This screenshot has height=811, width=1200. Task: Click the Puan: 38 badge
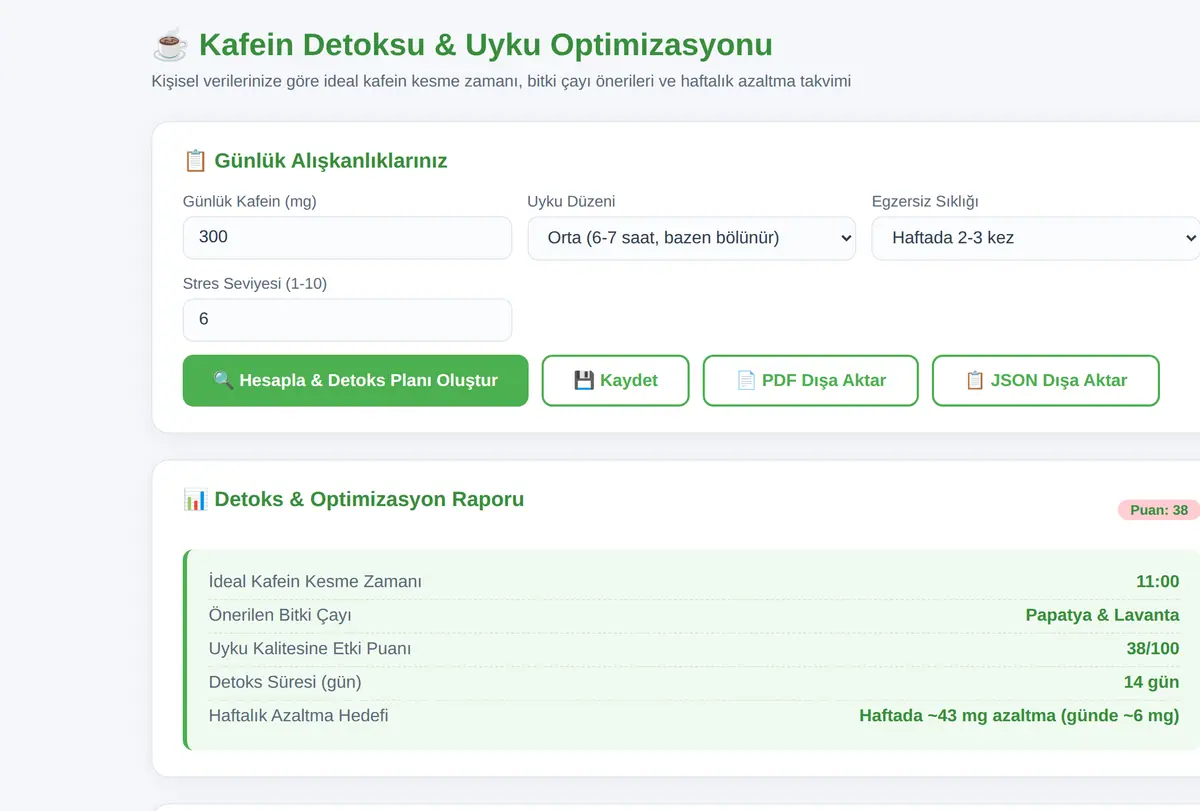point(1159,510)
